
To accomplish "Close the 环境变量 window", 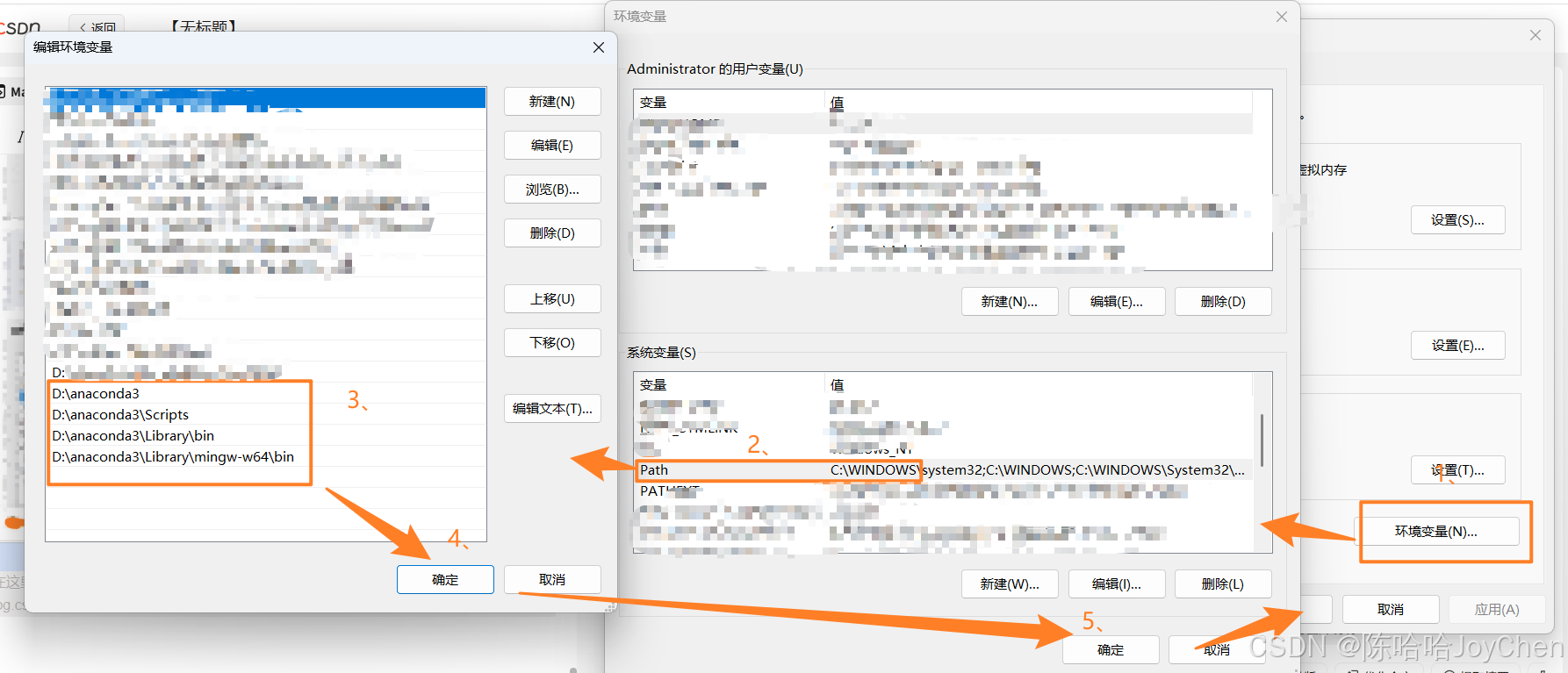I will click(x=1282, y=17).
